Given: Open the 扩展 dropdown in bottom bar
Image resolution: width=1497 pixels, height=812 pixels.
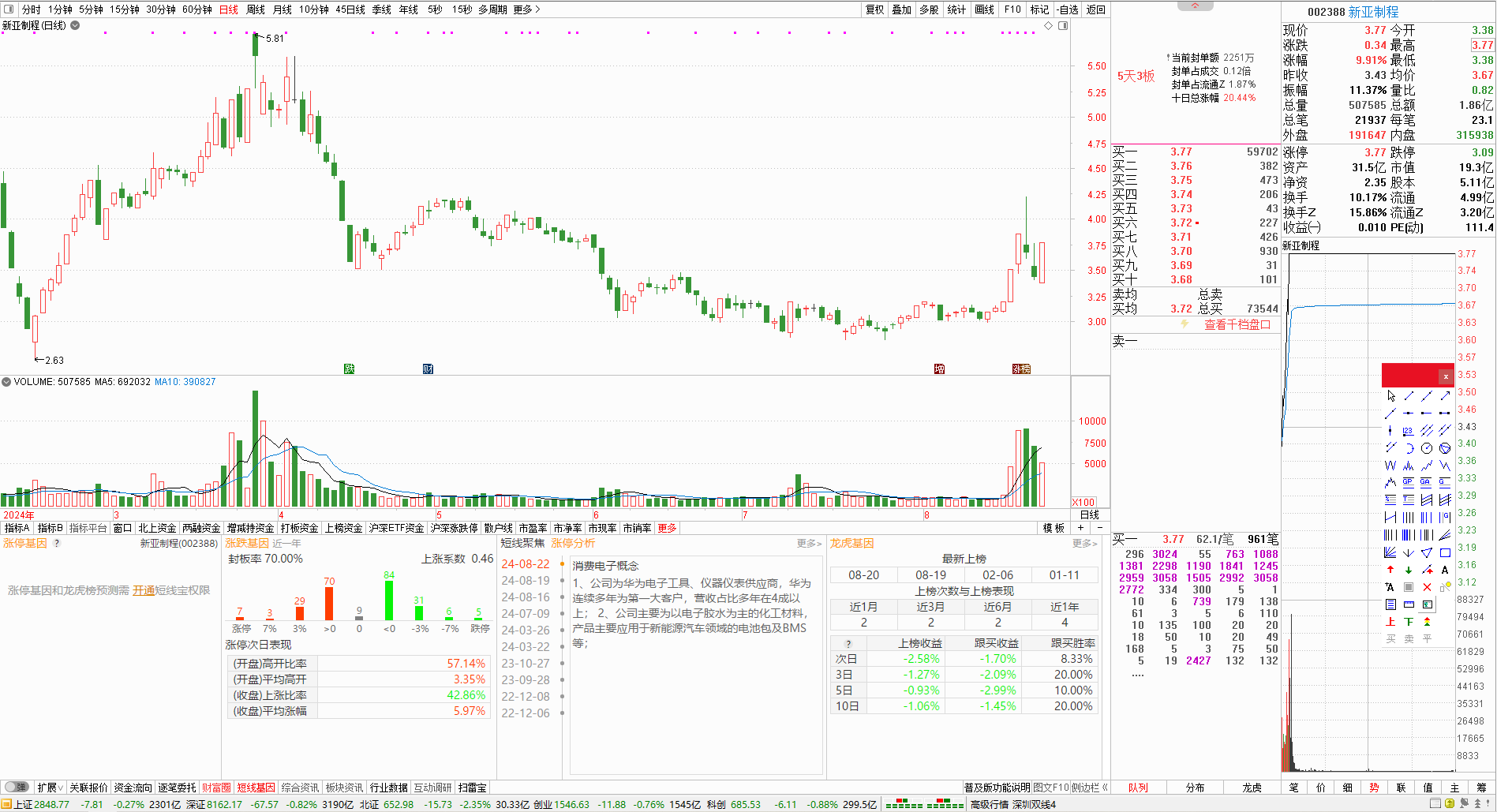Looking at the screenshot, I should pos(51,788).
